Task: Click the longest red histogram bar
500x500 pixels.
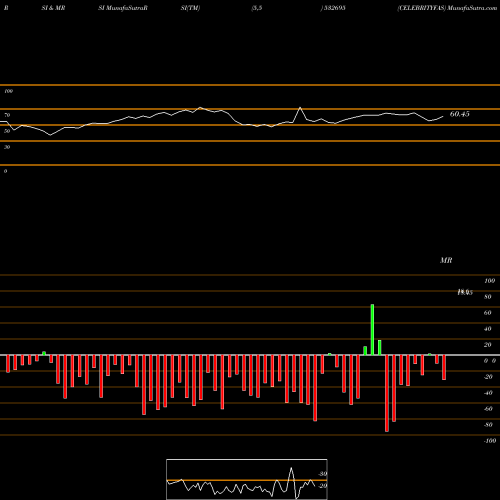Action: tap(387, 393)
